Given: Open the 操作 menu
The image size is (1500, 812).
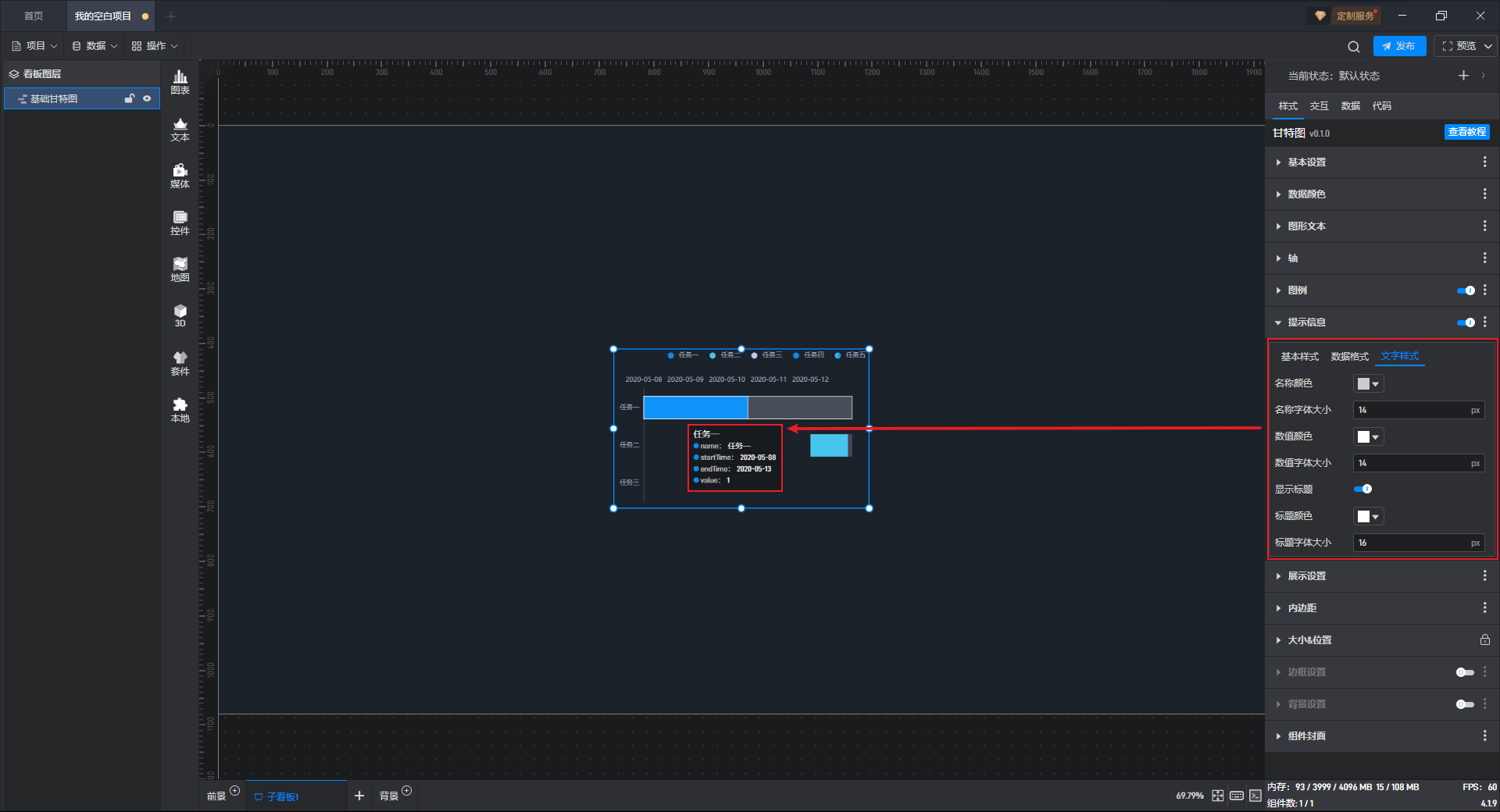Looking at the screenshot, I should 155,46.
